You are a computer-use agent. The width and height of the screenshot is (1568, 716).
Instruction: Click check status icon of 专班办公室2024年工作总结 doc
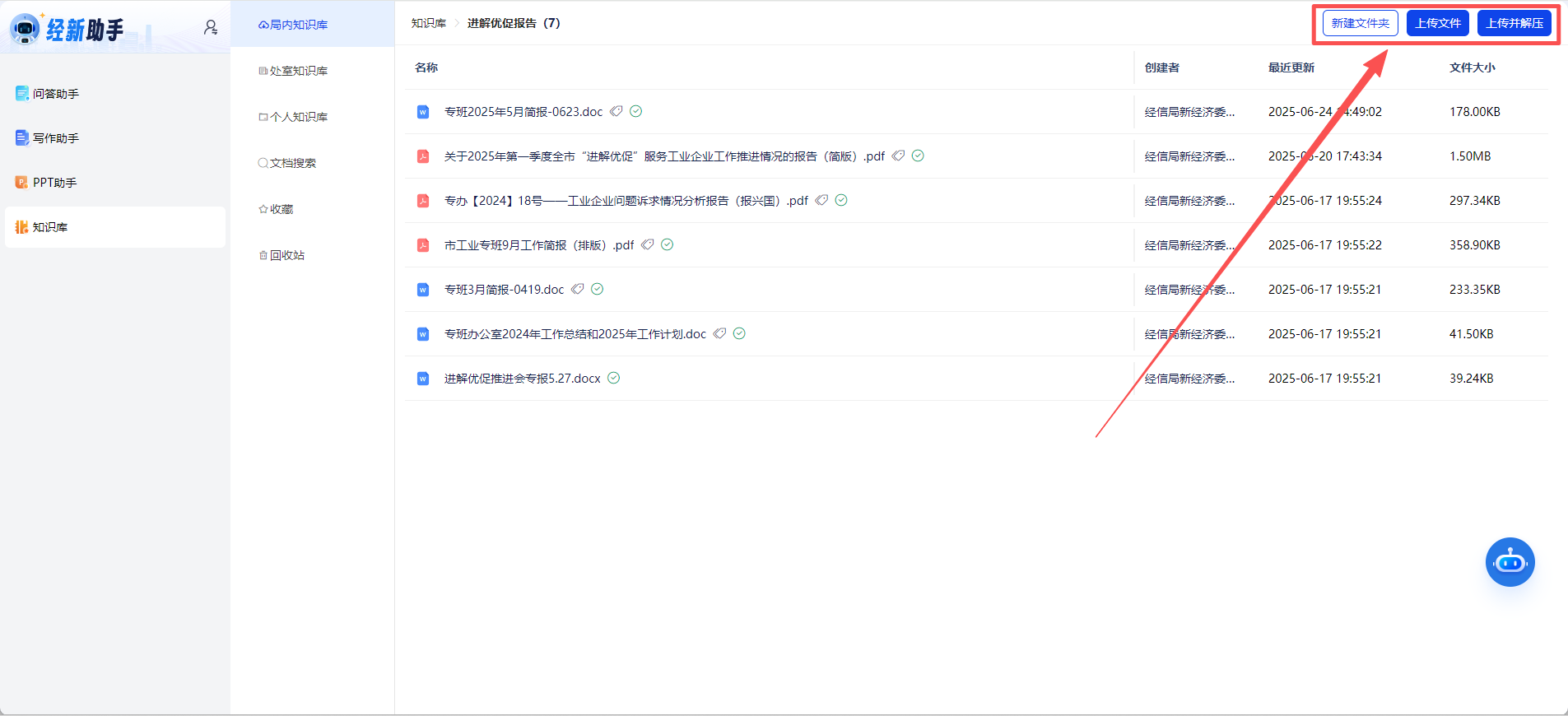tap(739, 333)
